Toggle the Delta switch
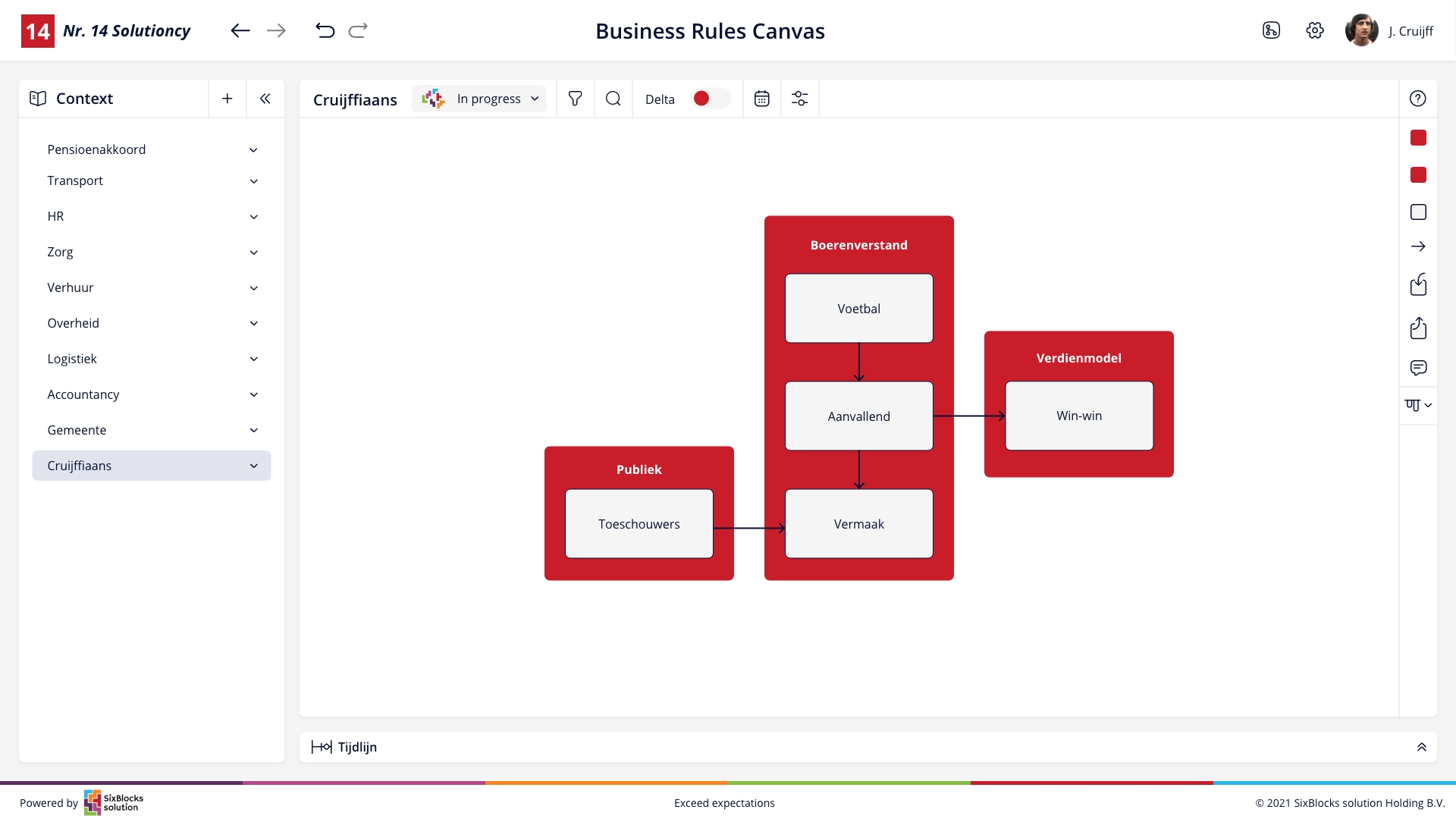This screenshot has height=819, width=1456. pyautogui.click(x=711, y=99)
